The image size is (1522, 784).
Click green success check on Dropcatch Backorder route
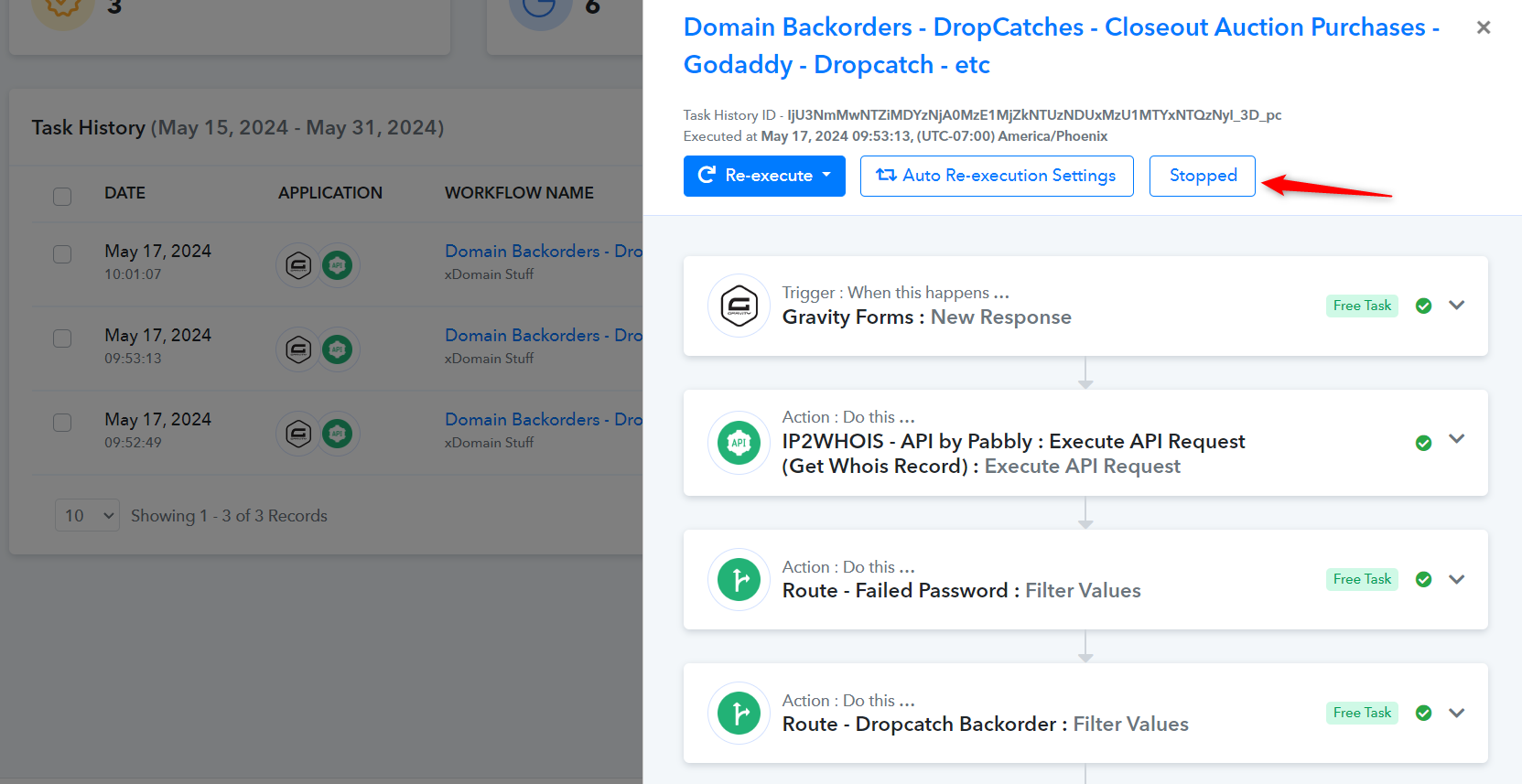tap(1423, 713)
